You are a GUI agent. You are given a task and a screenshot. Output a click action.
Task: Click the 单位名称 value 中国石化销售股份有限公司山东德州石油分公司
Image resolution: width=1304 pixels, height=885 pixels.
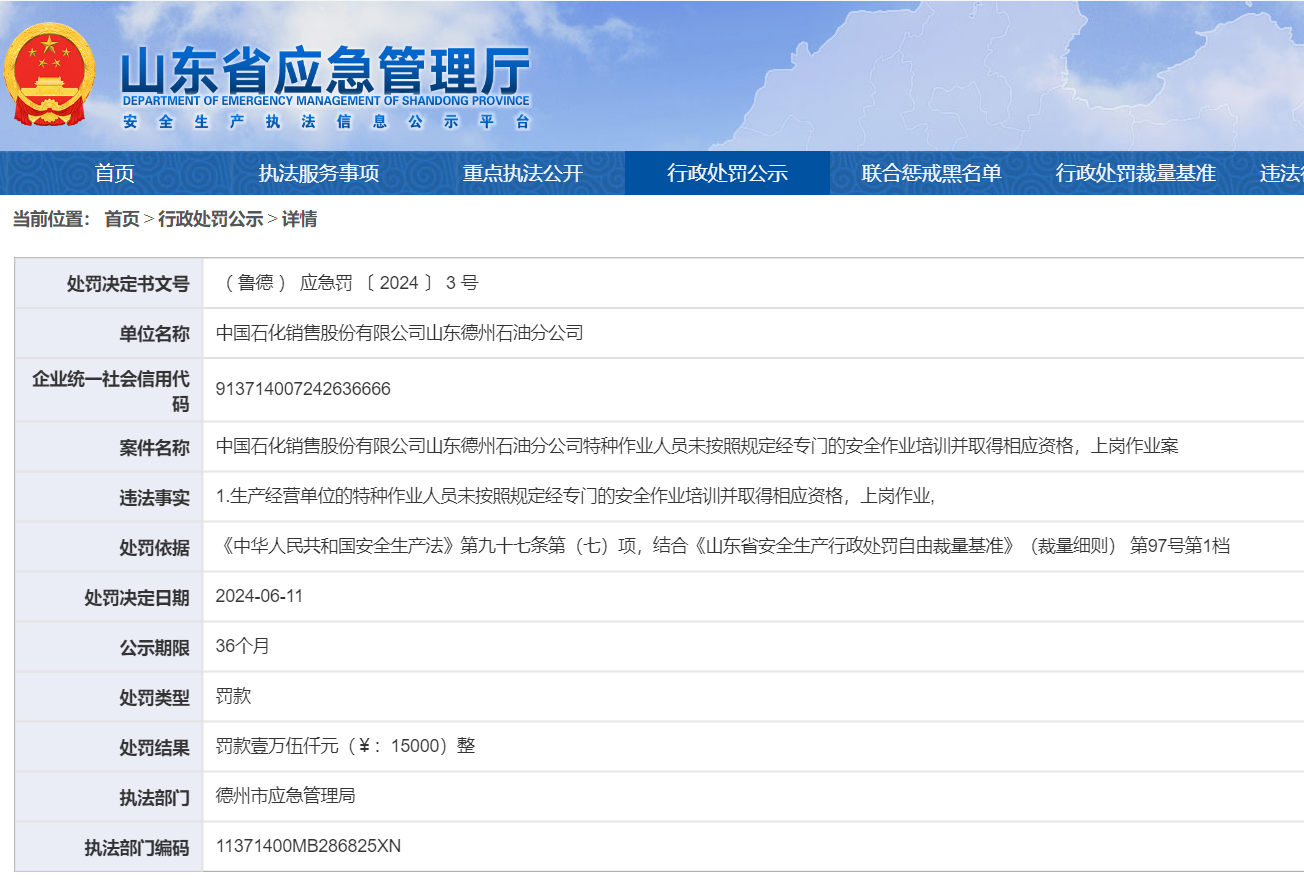tap(400, 333)
